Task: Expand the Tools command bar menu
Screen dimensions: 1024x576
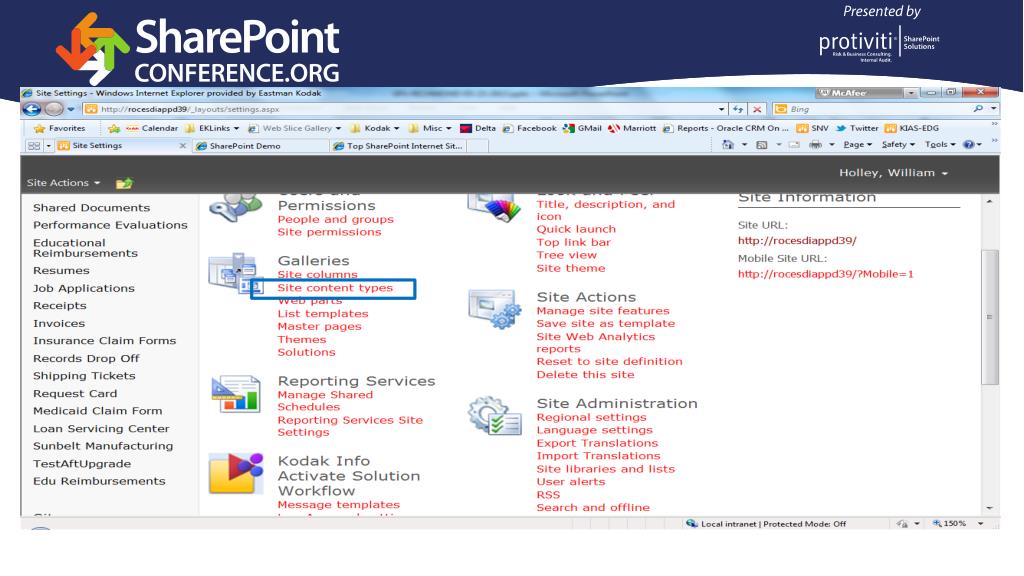Action: (x=940, y=144)
